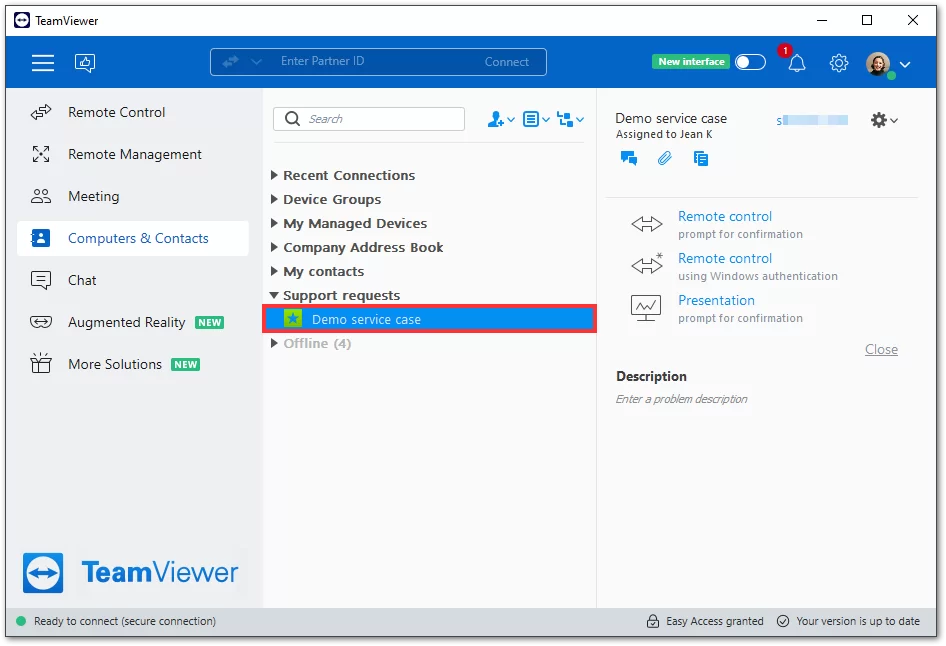Open the notifications bell
This screenshot has height=646, width=946.
796,63
